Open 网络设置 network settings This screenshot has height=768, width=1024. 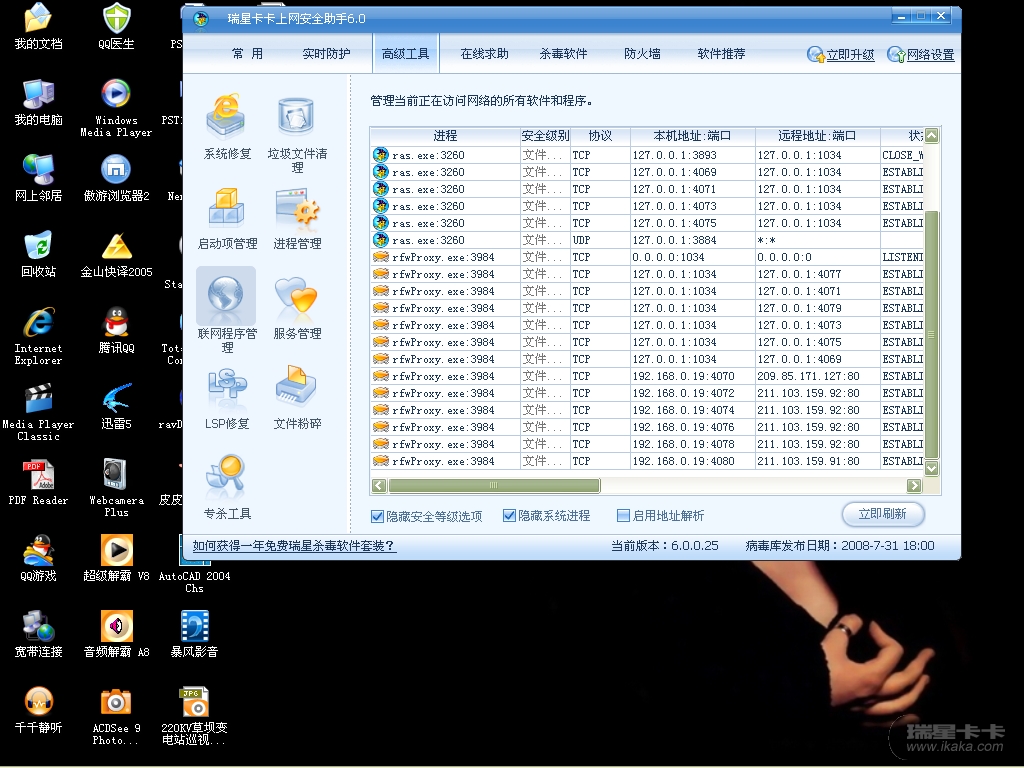(921, 55)
